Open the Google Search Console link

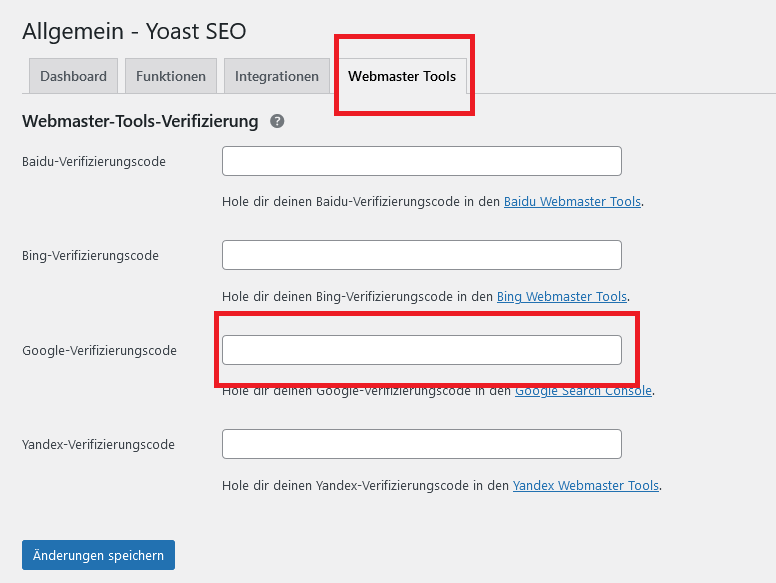coord(583,390)
